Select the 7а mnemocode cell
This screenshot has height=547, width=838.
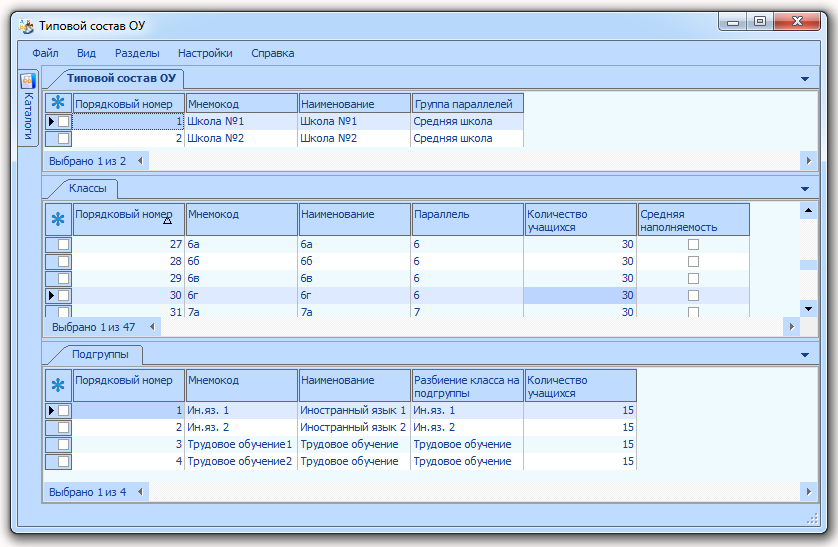click(x=241, y=311)
